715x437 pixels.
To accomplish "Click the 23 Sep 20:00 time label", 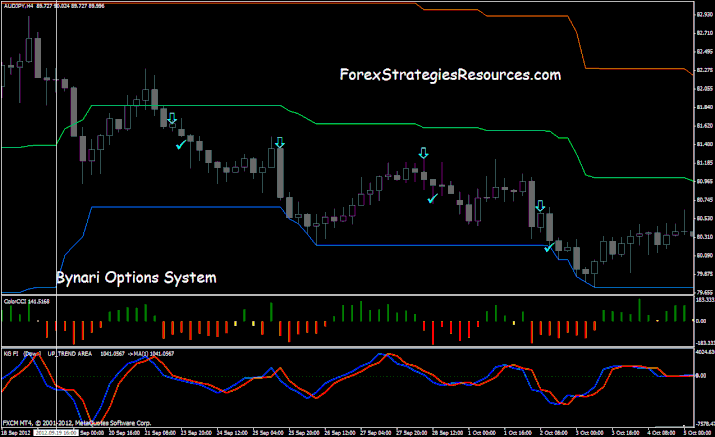I will tap(196, 432).
